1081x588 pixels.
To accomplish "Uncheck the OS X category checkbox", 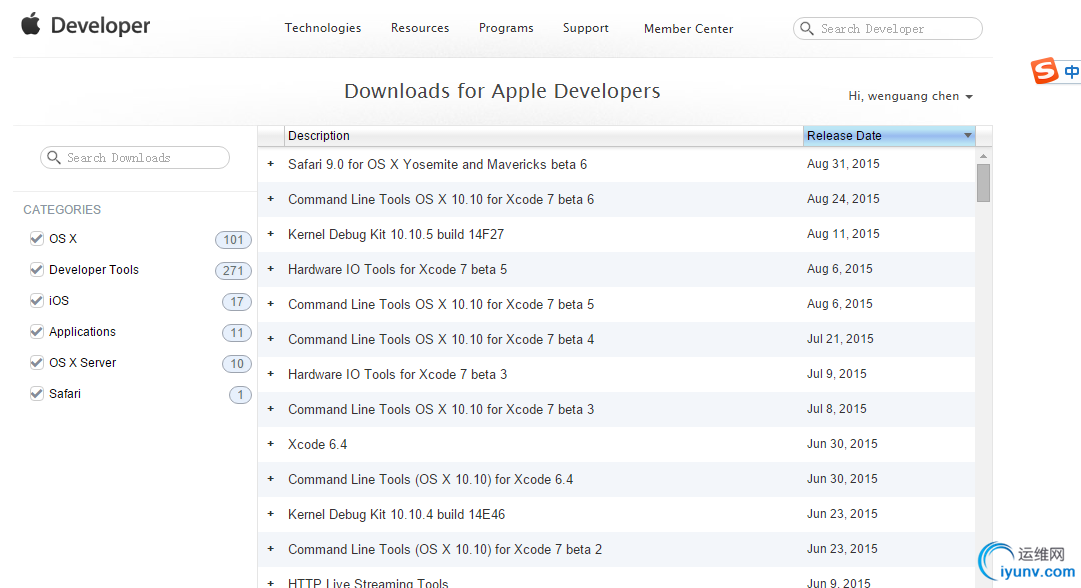I will 37,239.
